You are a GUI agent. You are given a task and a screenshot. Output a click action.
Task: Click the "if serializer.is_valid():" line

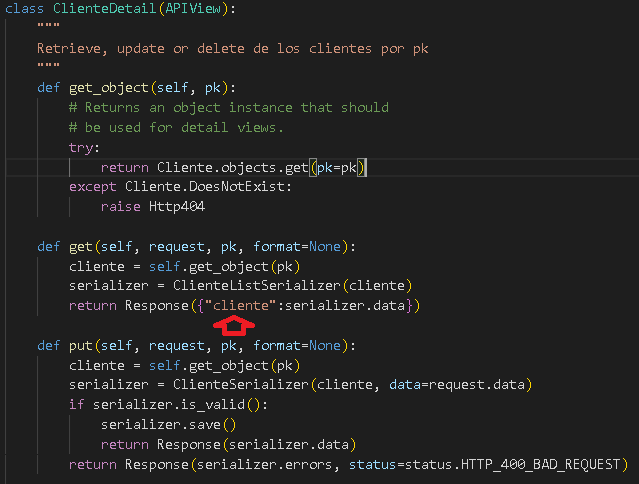click(168, 405)
